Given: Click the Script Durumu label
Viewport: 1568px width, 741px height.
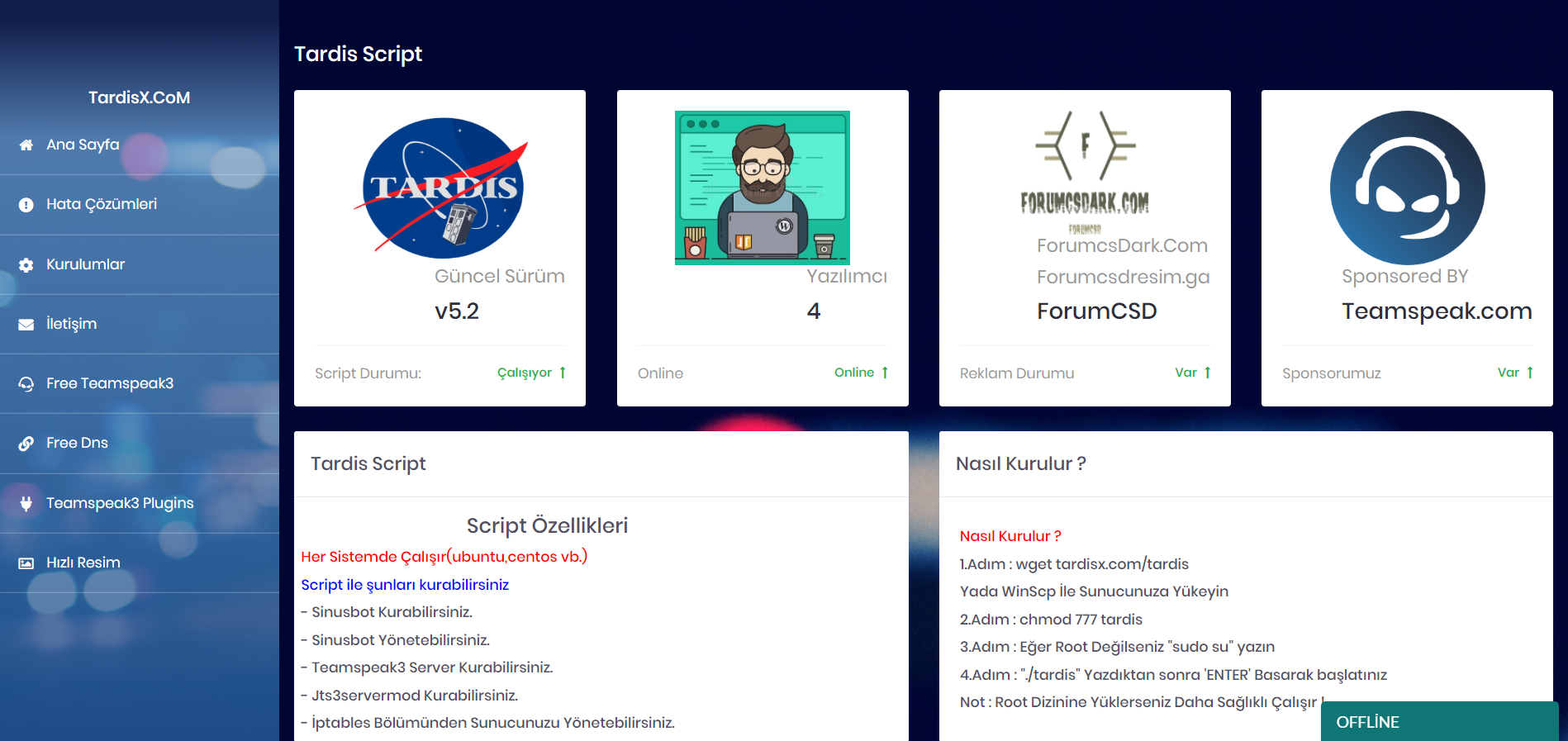Looking at the screenshot, I should 368,373.
